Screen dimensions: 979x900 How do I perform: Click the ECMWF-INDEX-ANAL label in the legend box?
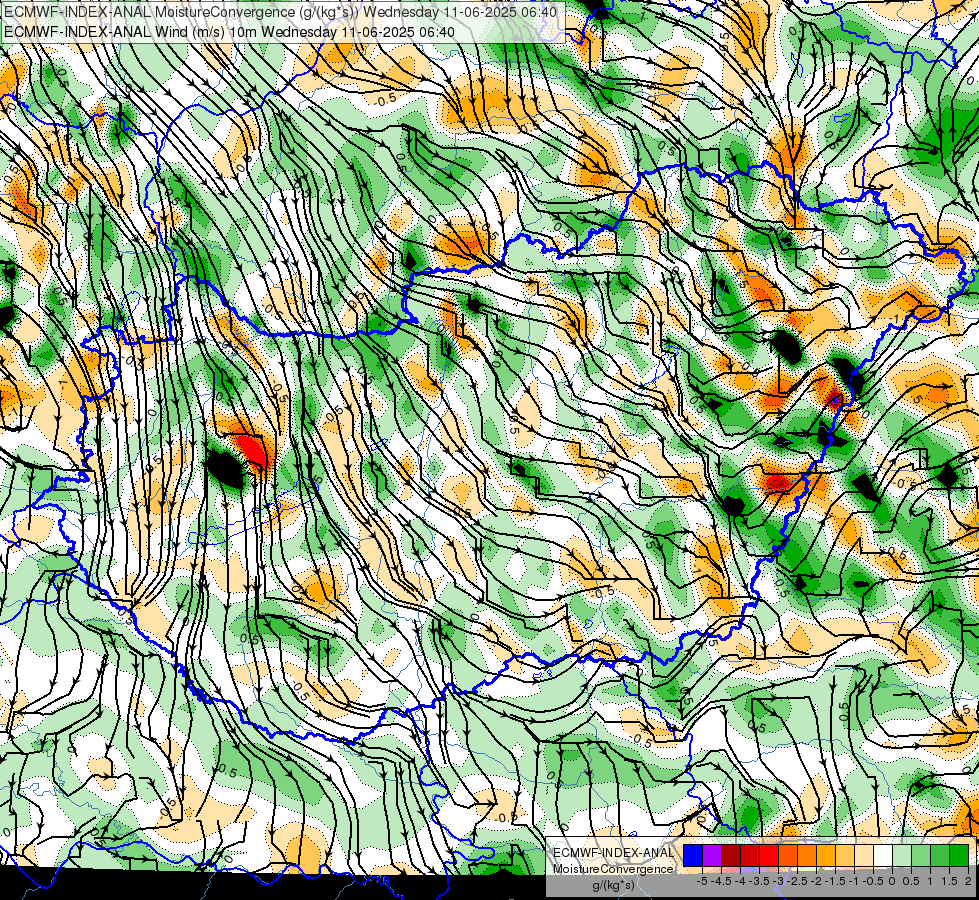(613, 853)
